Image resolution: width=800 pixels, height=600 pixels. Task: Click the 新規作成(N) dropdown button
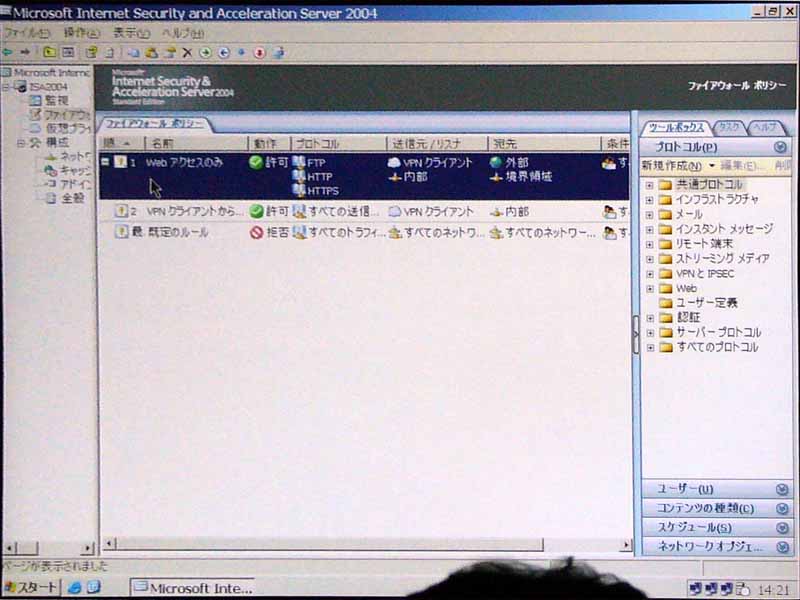click(x=678, y=165)
